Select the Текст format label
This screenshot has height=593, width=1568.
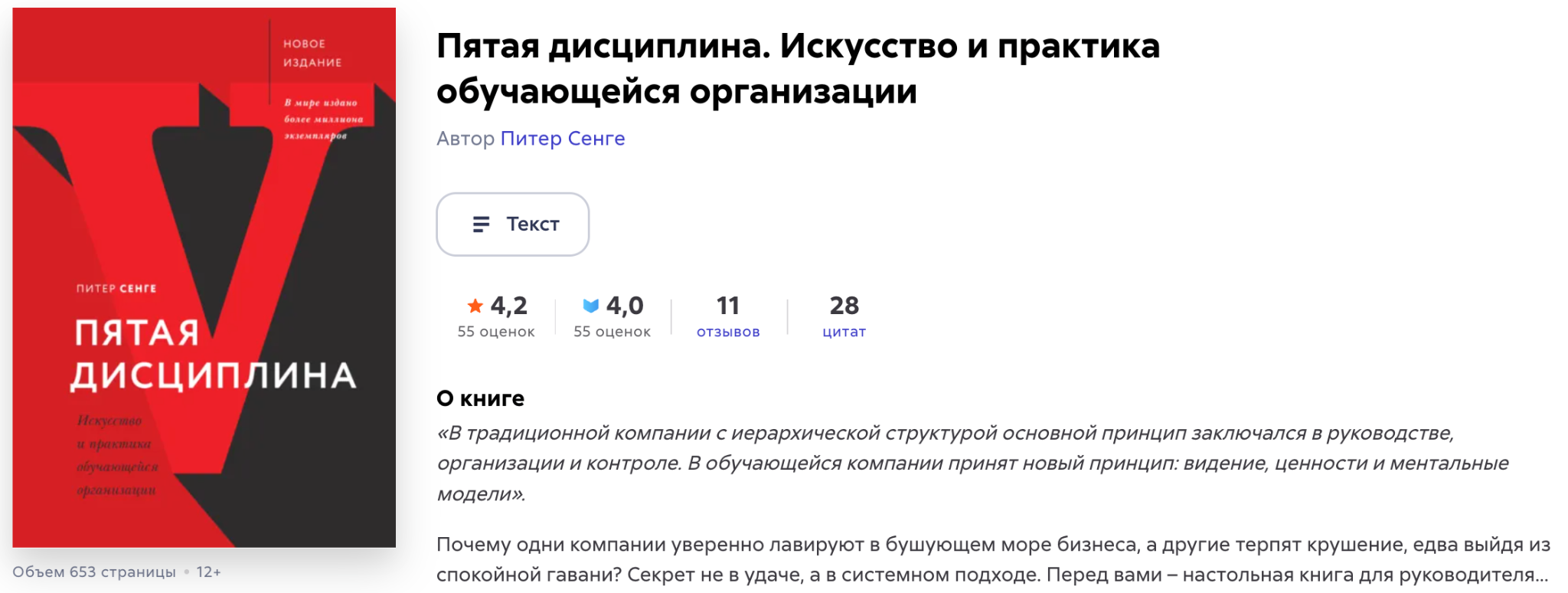[533, 224]
